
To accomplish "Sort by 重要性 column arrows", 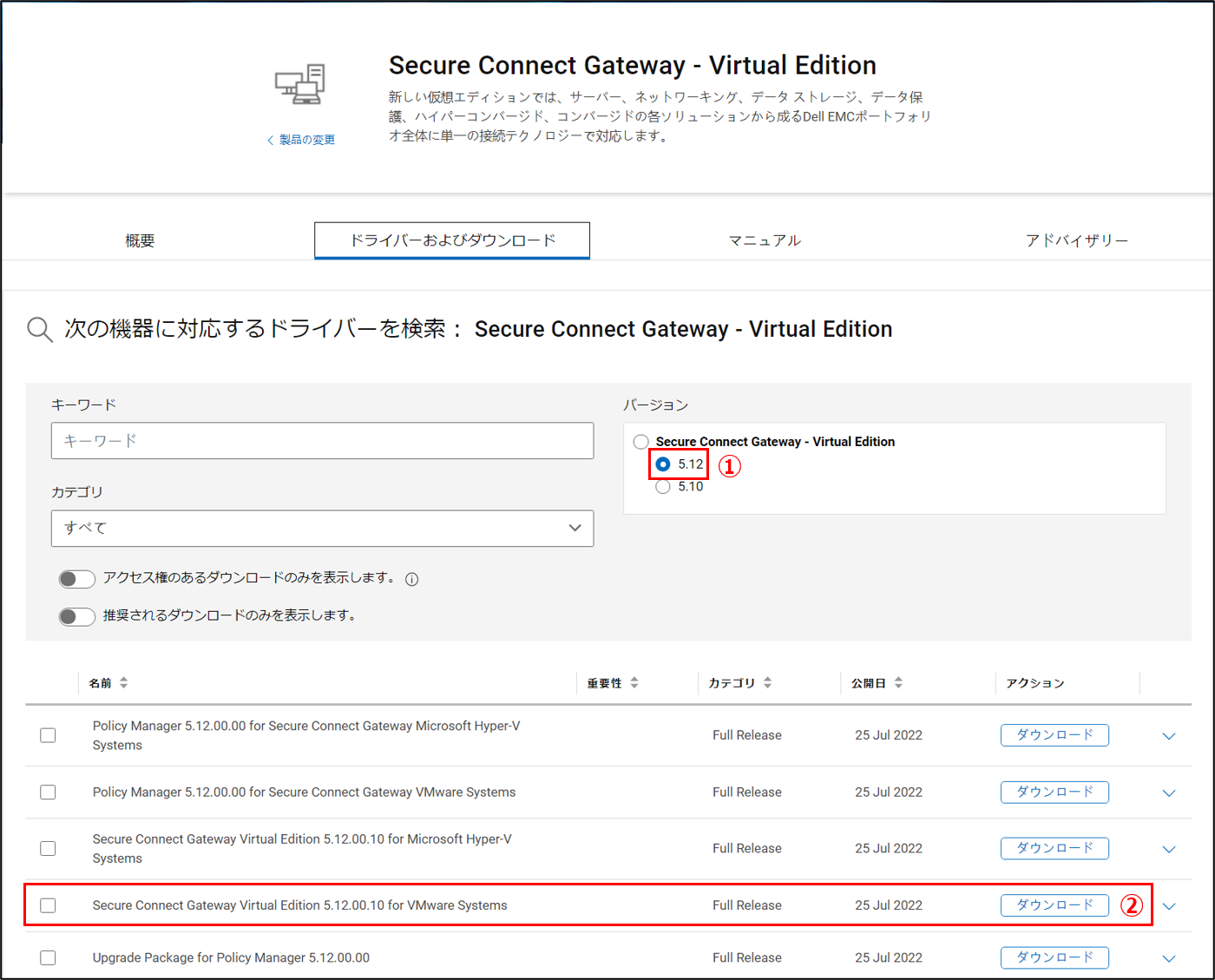I will 634,683.
